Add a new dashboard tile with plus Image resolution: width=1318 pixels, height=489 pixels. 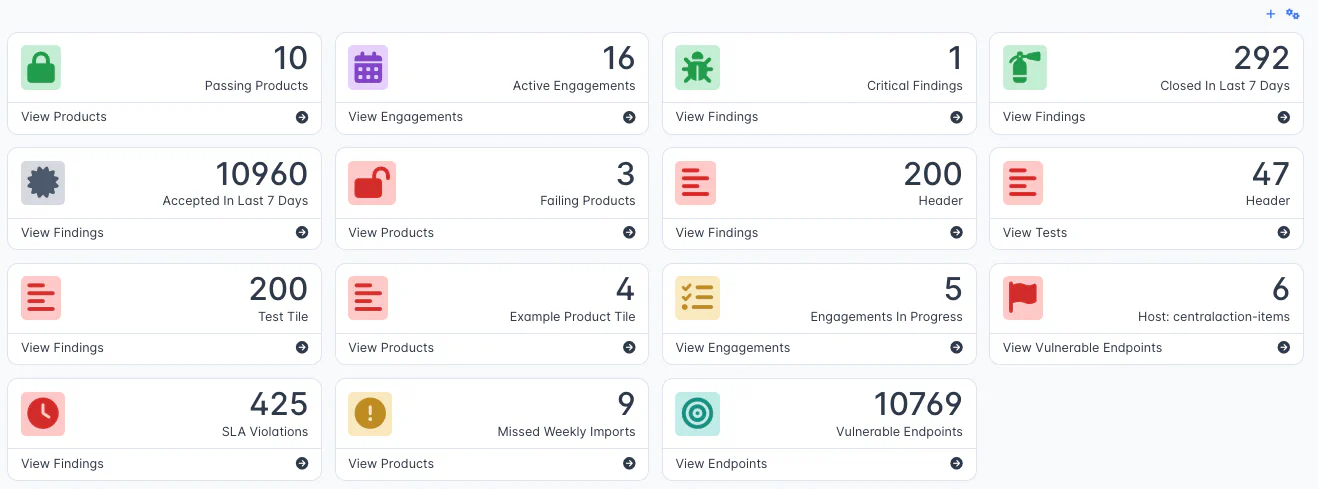[1271, 14]
